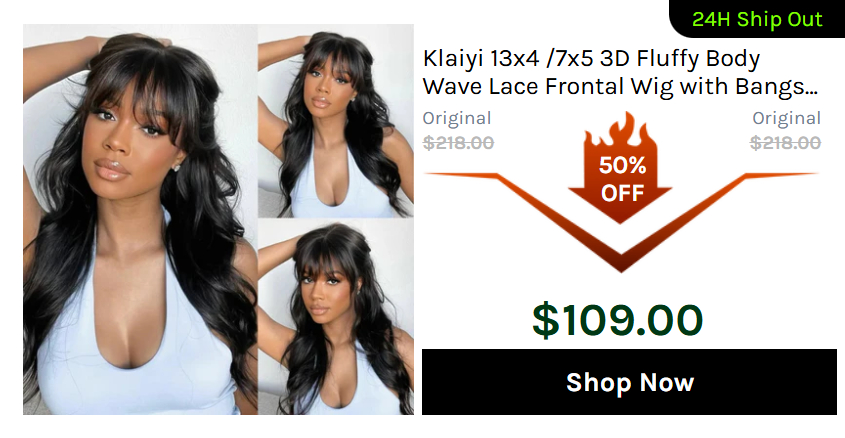Screen dimensions: 845x438
Task: Click the right crossed-out $218.00 price
Action: [x=785, y=143]
